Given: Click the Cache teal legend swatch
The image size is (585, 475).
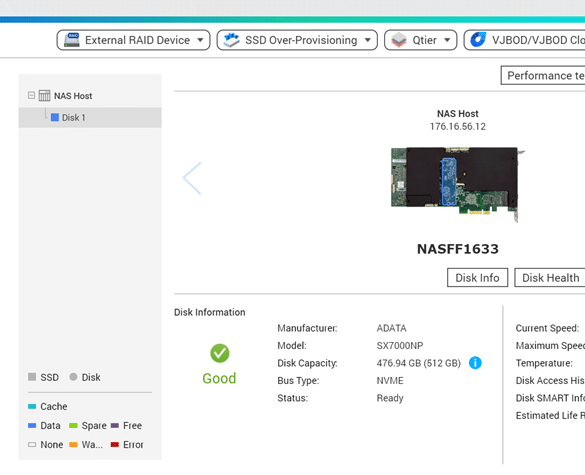Looking at the screenshot, I should (32, 406).
